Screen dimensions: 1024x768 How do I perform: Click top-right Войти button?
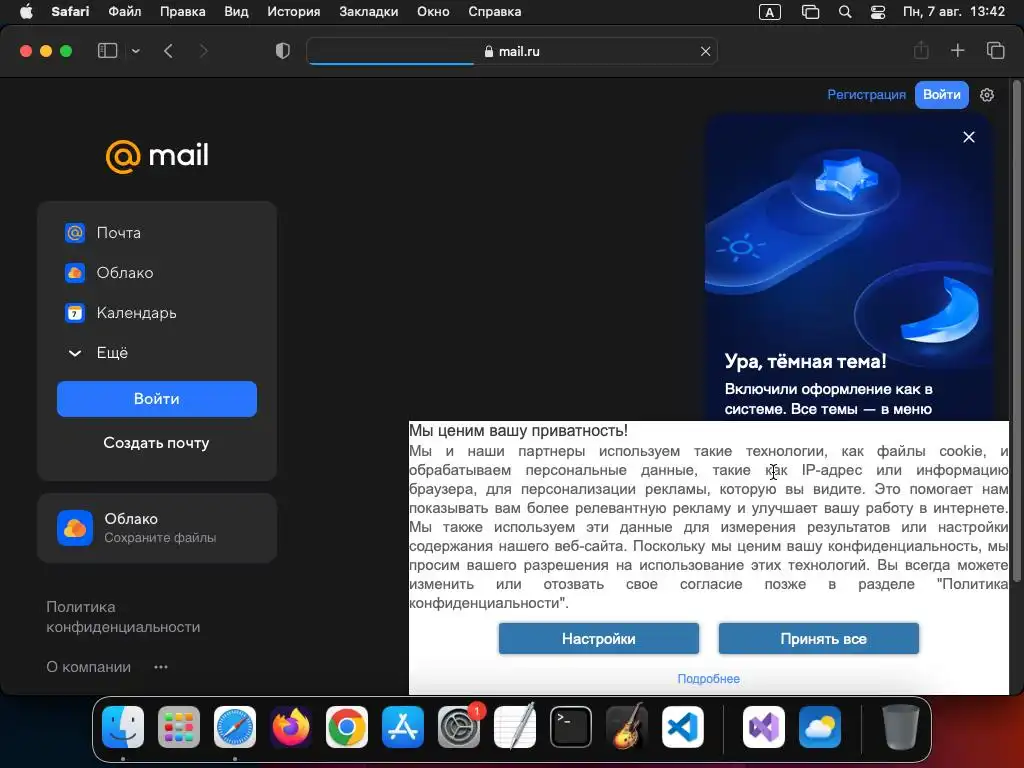[941, 95]
